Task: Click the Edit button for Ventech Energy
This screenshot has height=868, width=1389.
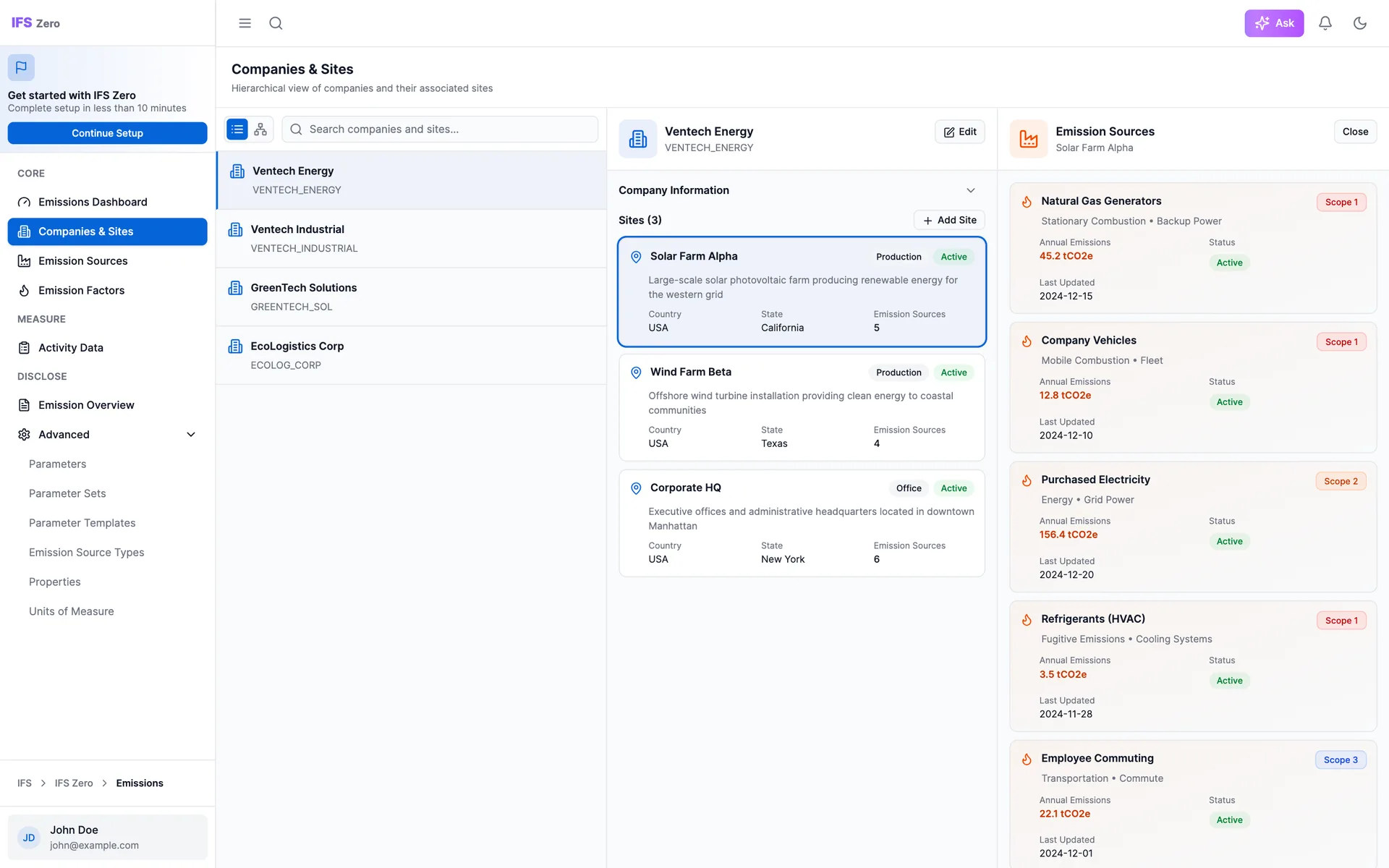Action: [960, 132]
